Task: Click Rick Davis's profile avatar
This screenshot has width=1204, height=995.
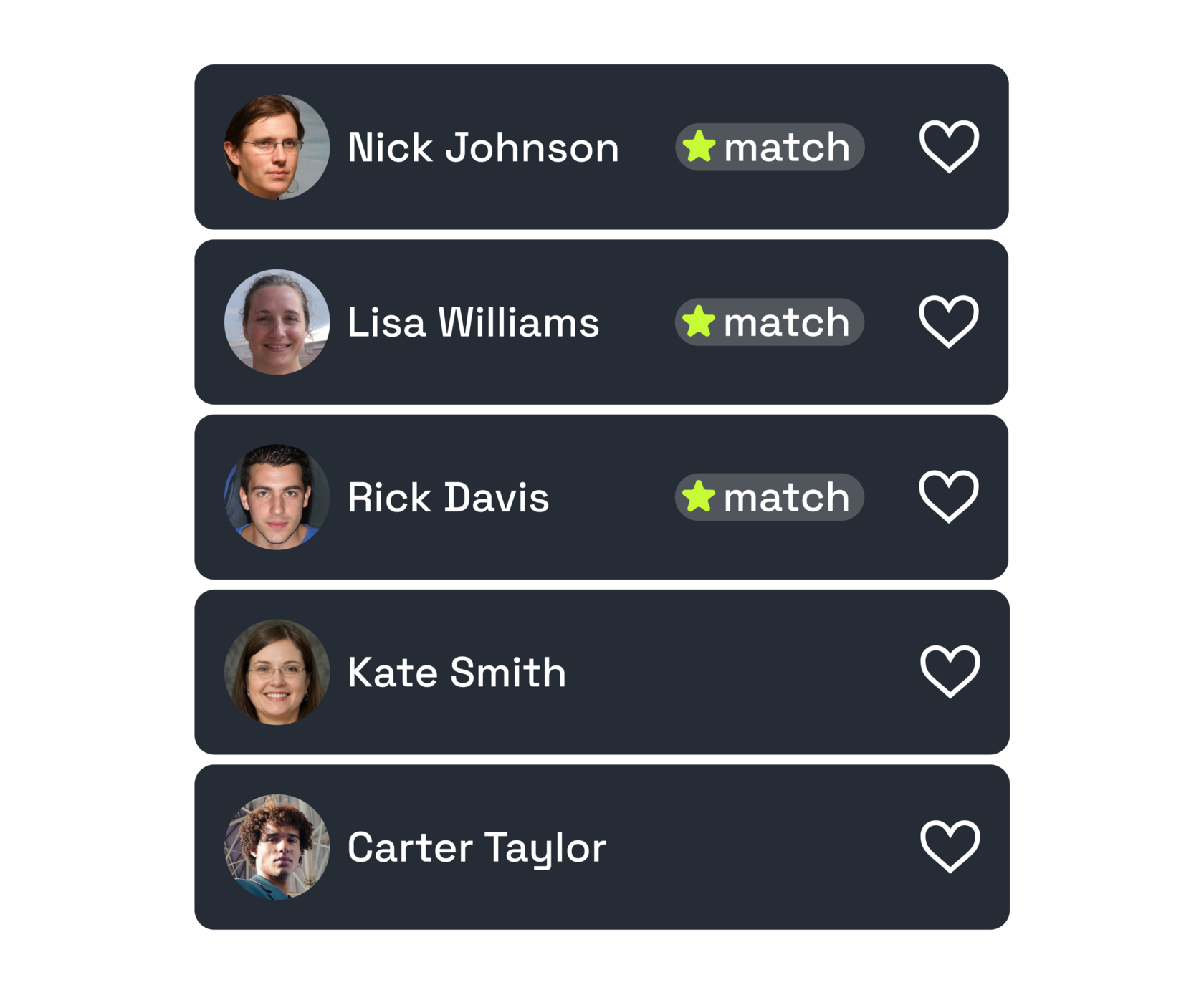Action: coord(277,497)
